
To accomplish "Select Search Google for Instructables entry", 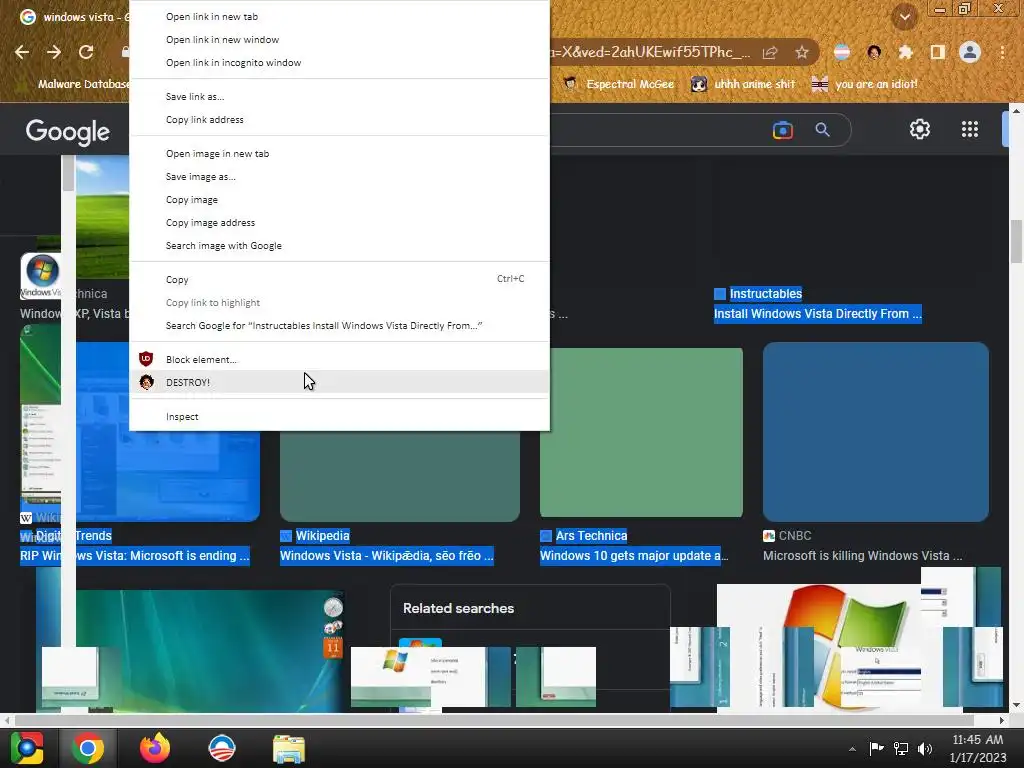I will click(339, 325).
